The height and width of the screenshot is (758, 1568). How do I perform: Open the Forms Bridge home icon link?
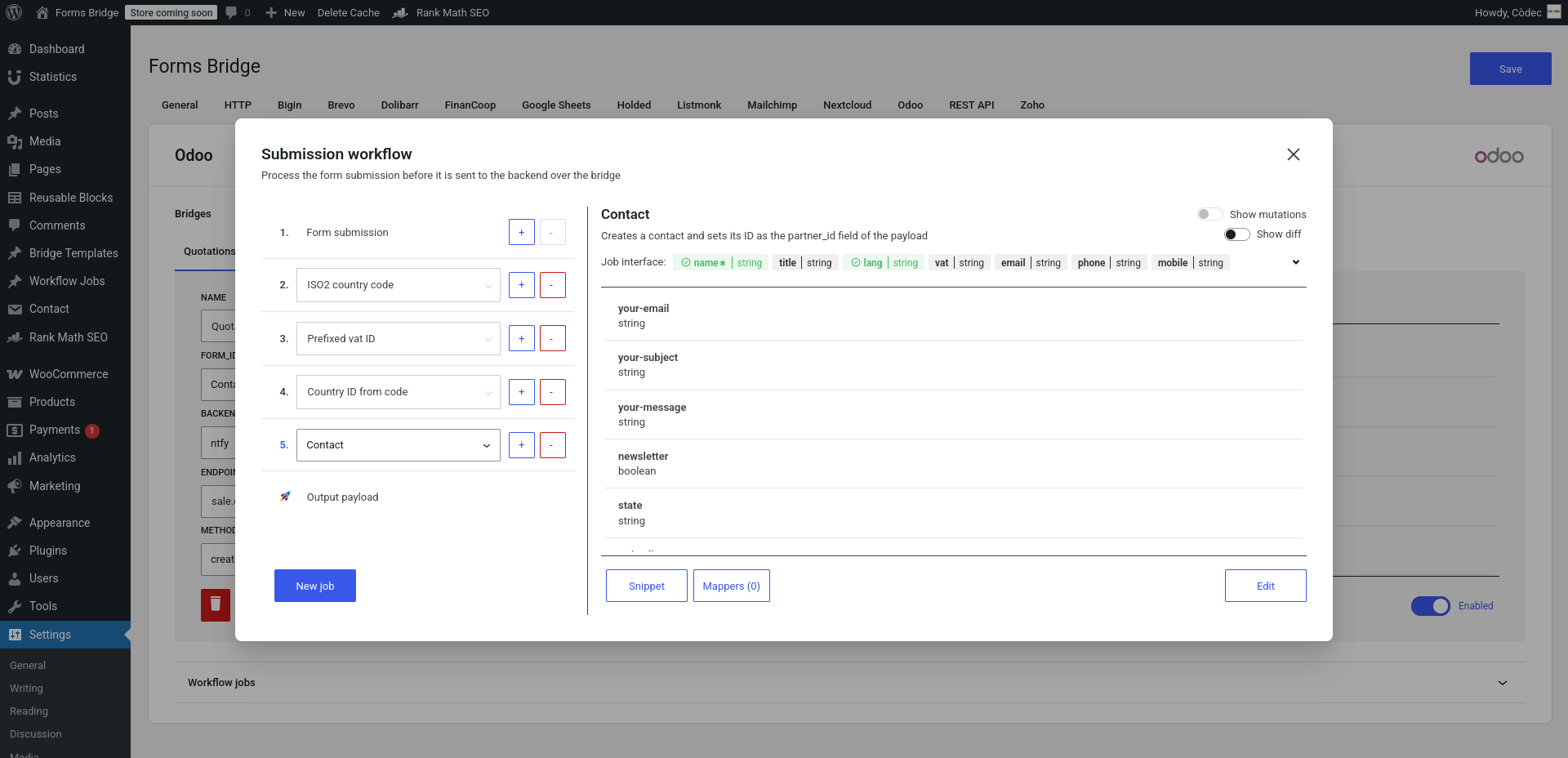tap(43, 12)
